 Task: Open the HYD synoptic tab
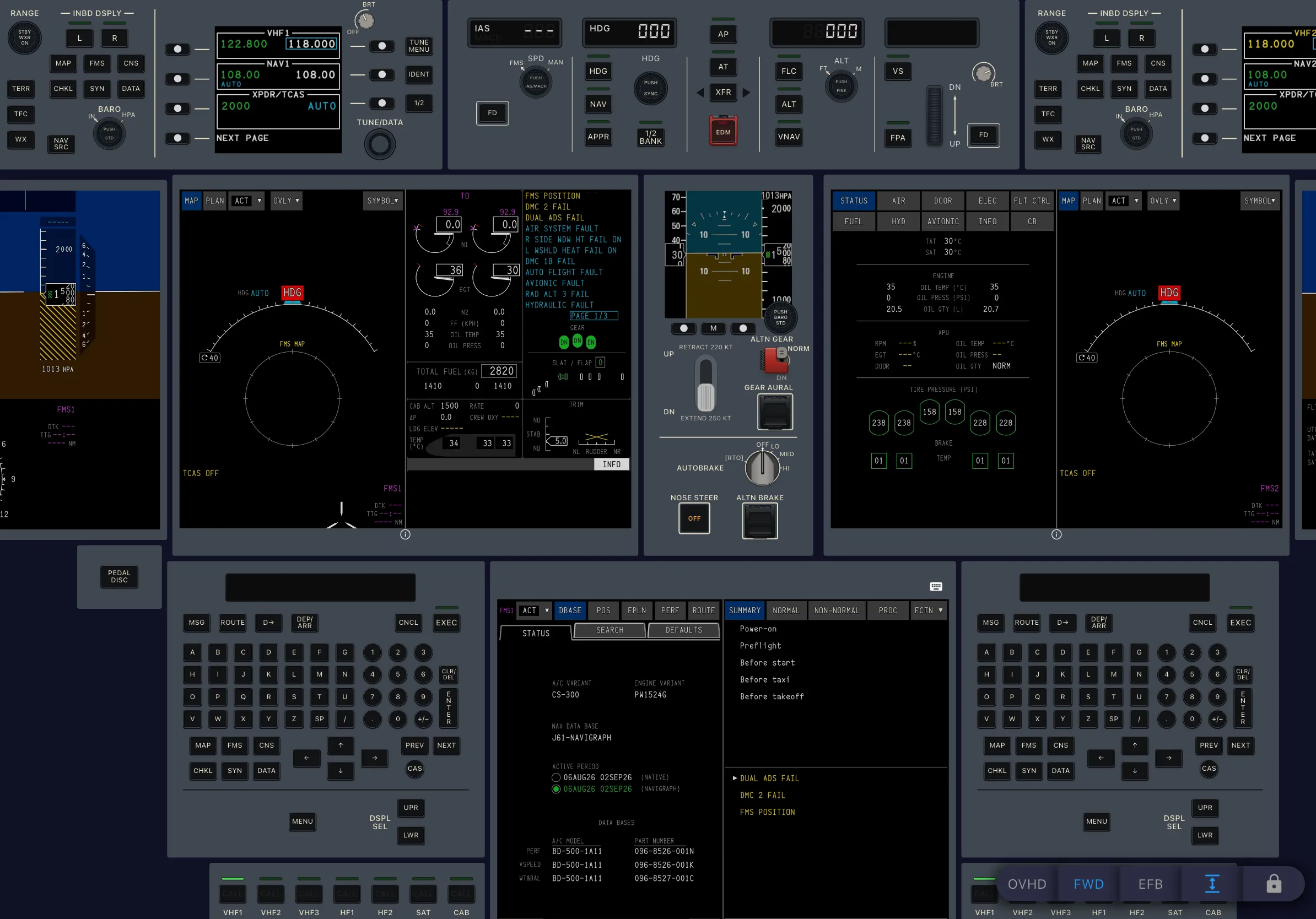tap(898, 221)
